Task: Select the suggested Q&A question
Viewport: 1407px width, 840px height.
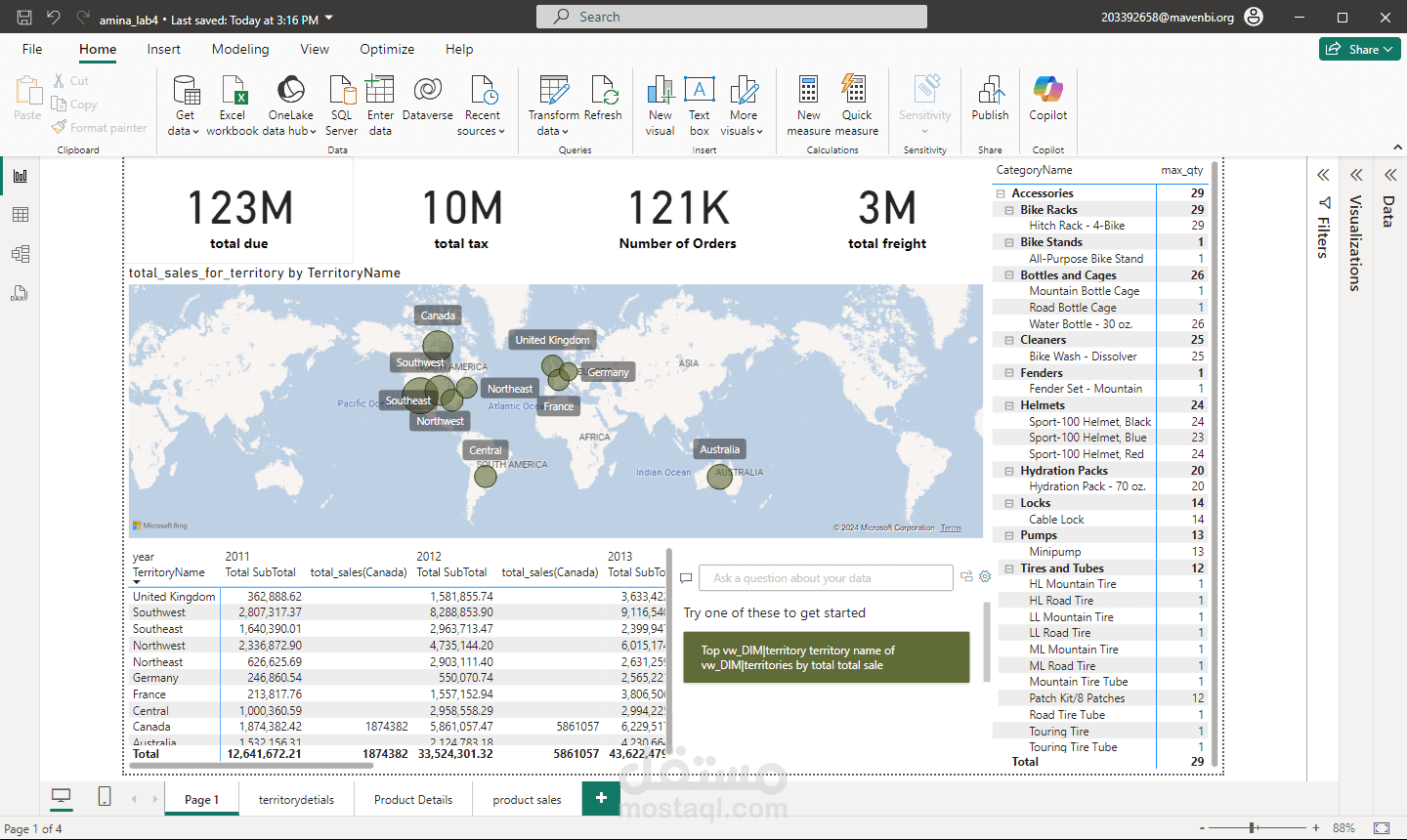Action: 827,657
